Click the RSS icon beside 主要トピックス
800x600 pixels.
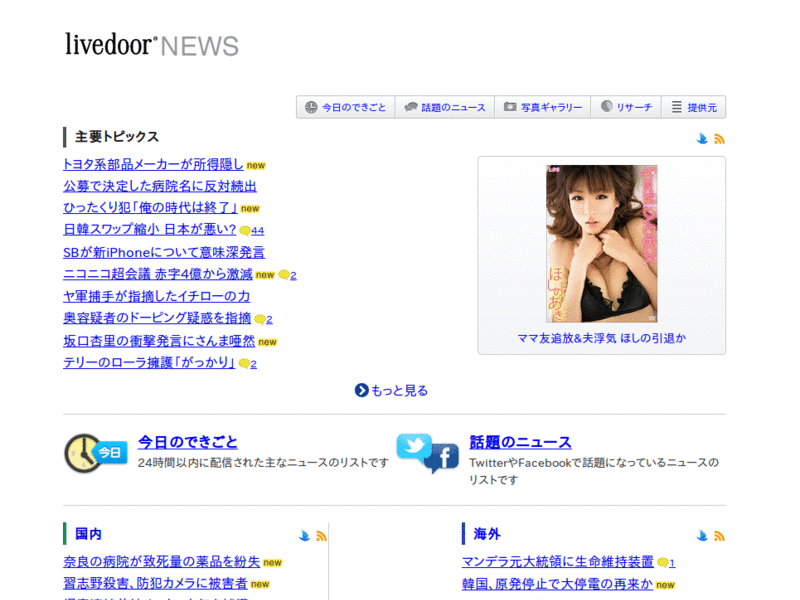coord(719,139)
